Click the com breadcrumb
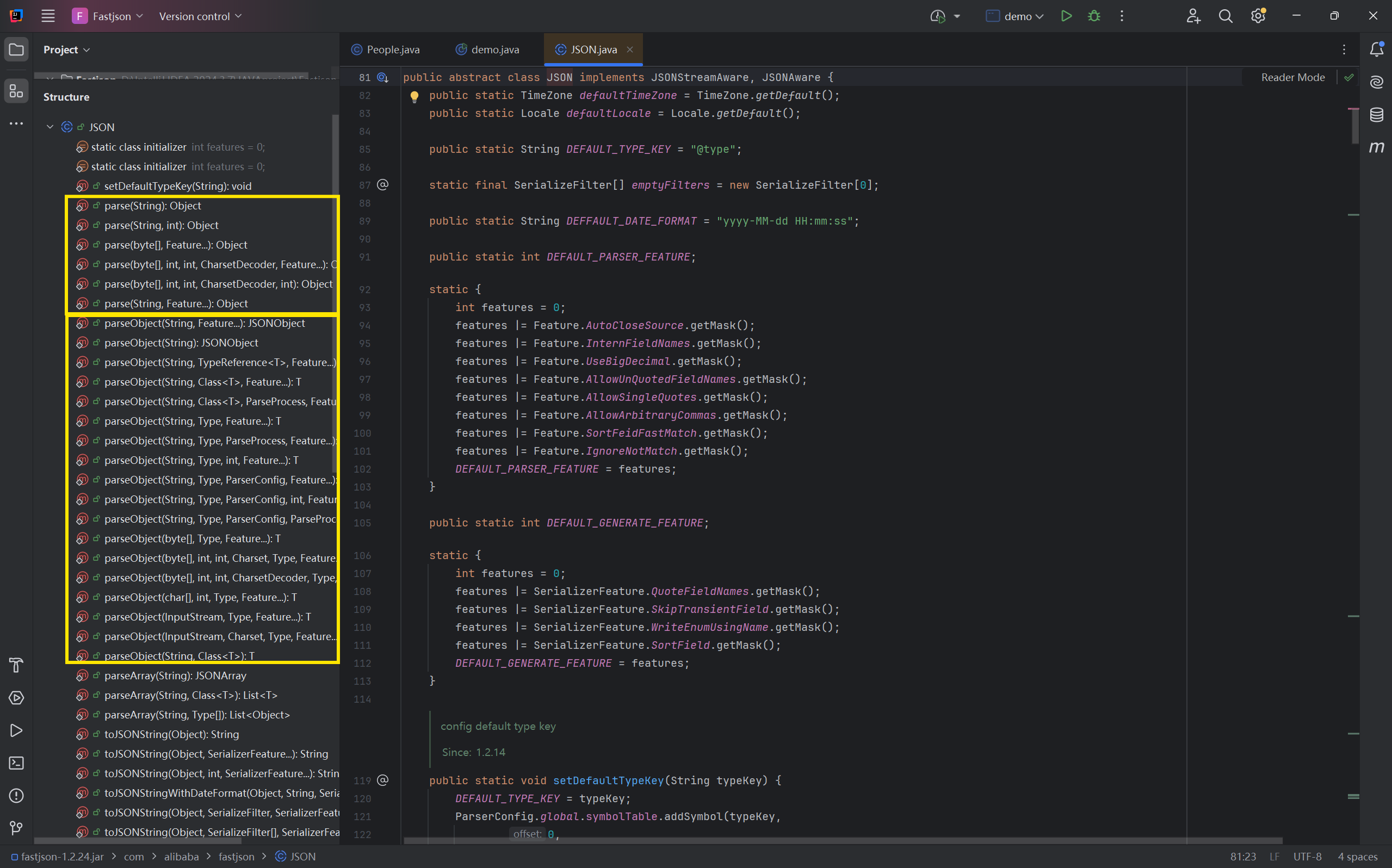 [x=134, y=857]
